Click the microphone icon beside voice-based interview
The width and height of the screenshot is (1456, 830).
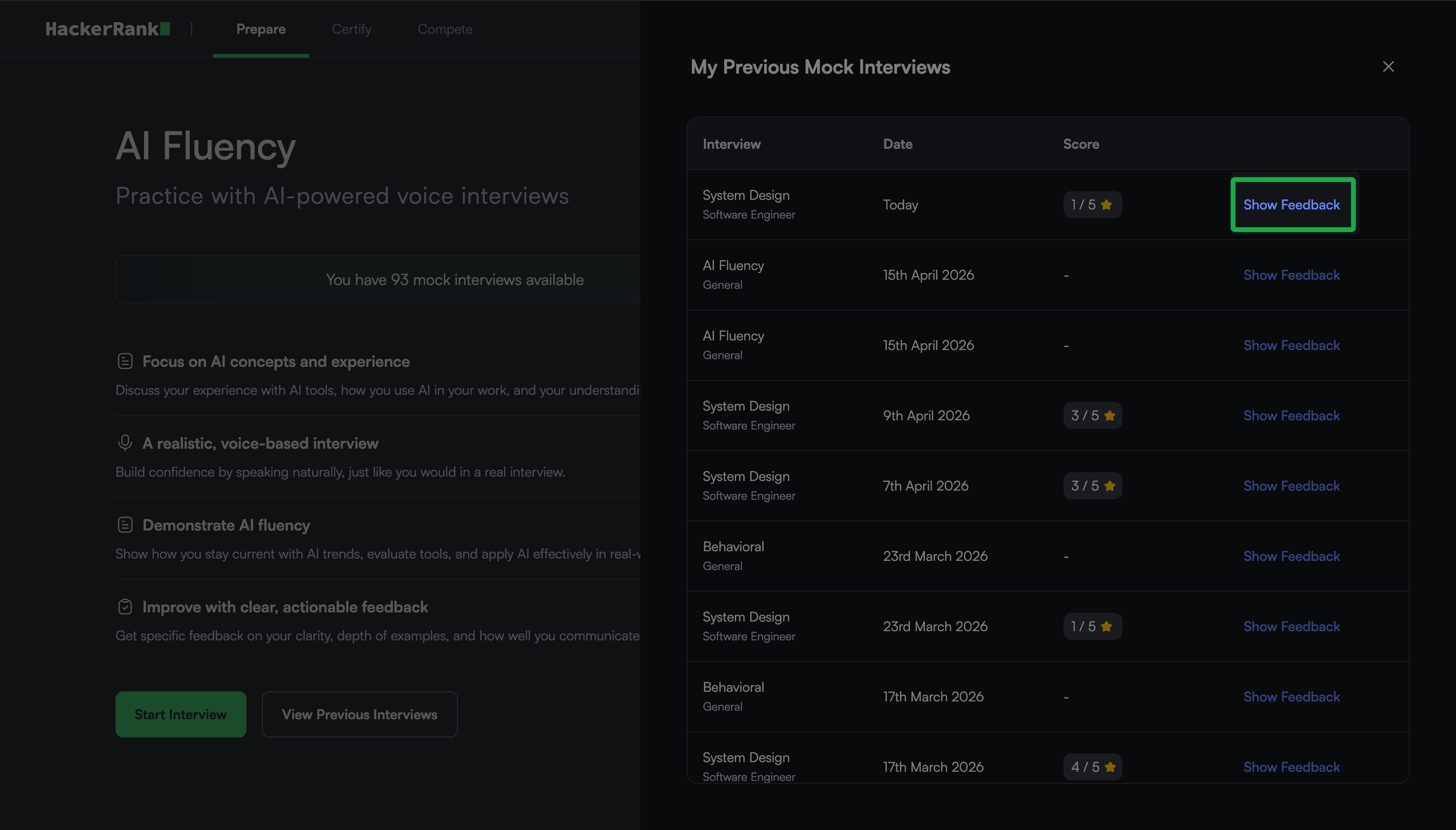pos(125,443)
